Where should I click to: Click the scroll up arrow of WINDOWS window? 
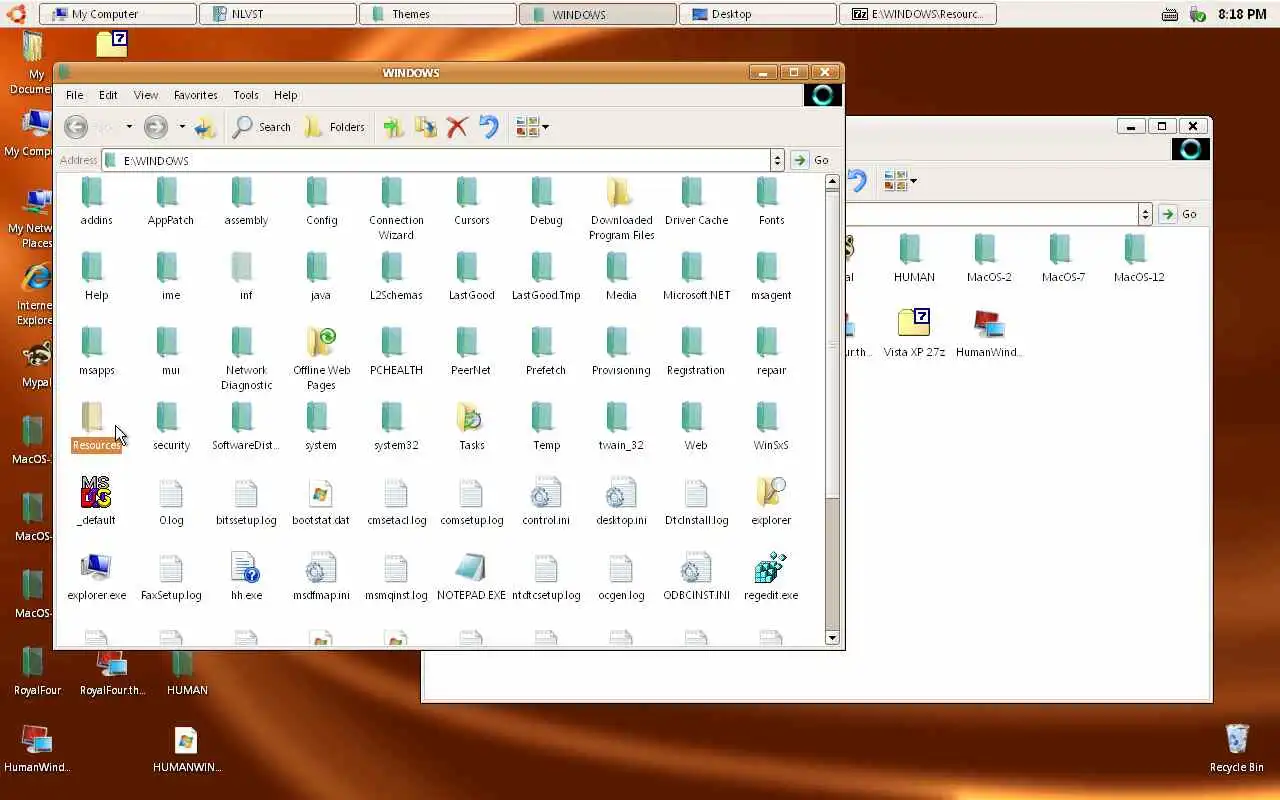(832, 182)
